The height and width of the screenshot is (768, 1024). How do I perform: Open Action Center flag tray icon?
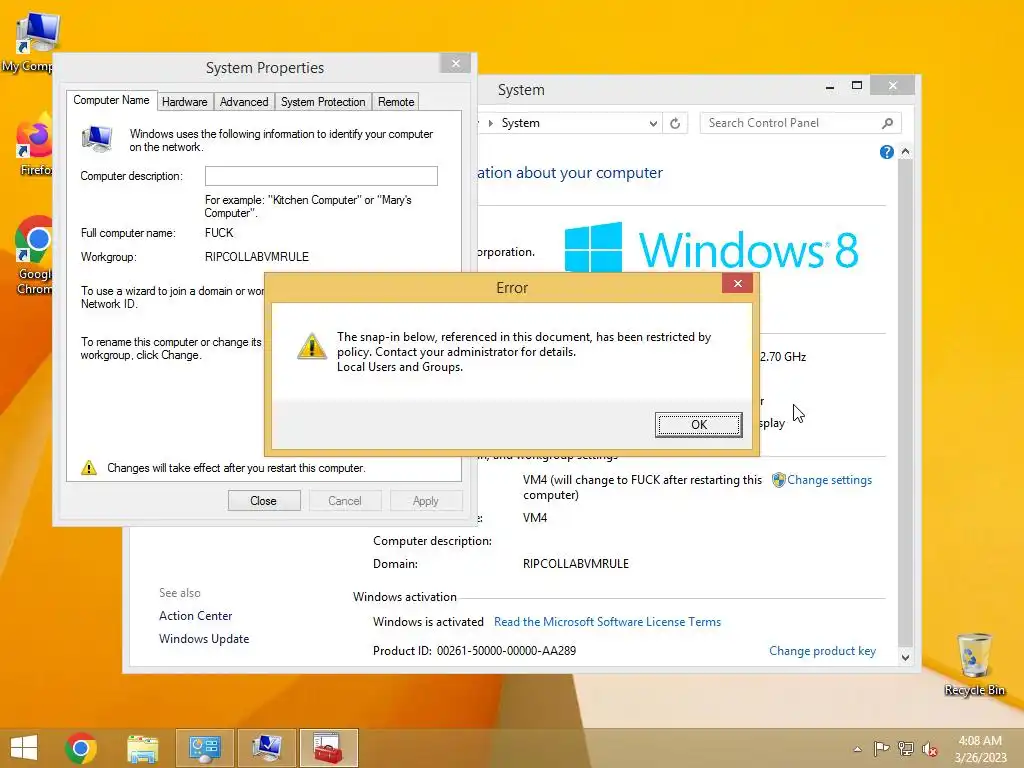(881, 748)
